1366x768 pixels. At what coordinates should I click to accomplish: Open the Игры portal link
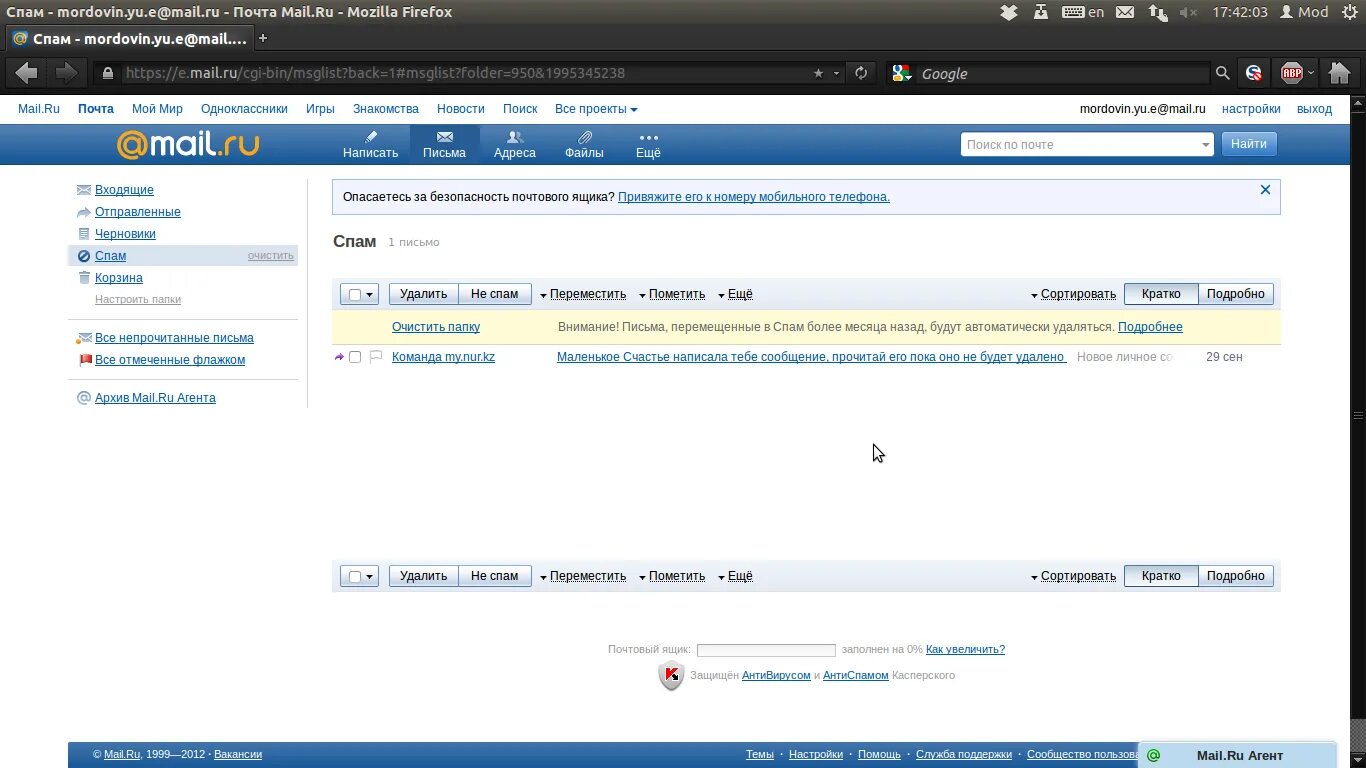pos(320,109)
